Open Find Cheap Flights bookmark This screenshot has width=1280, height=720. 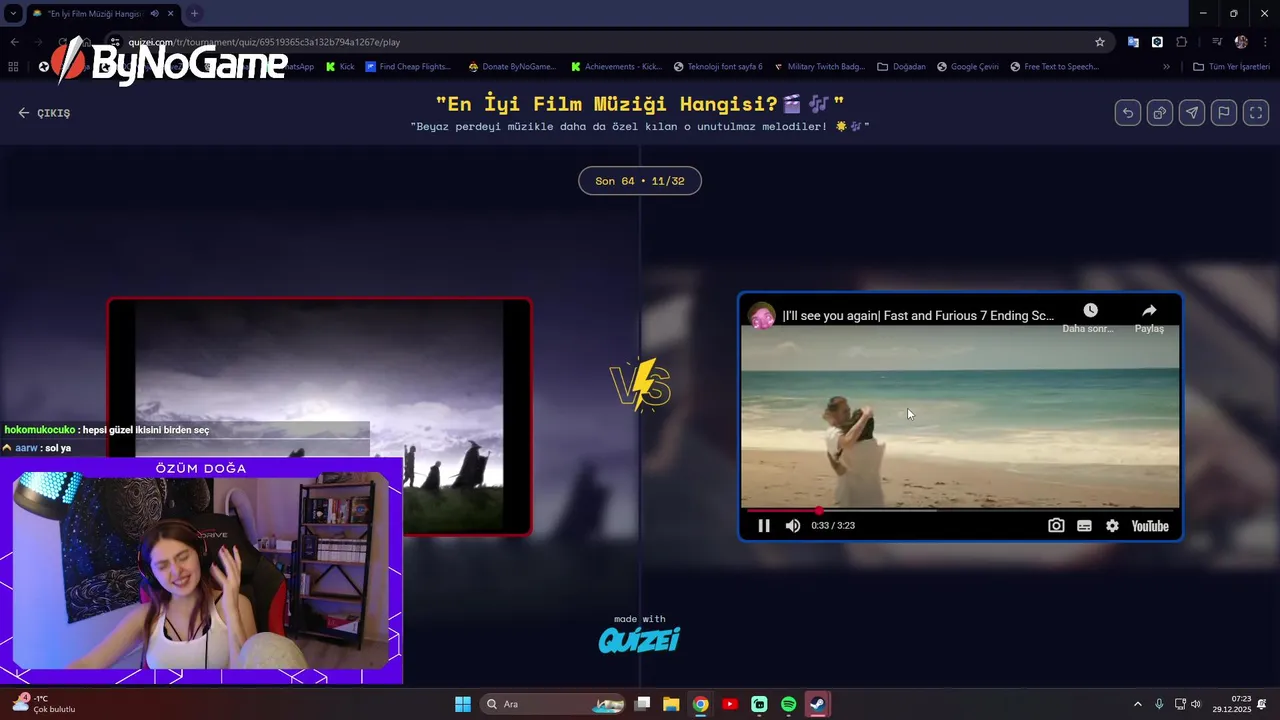[408, 67]
